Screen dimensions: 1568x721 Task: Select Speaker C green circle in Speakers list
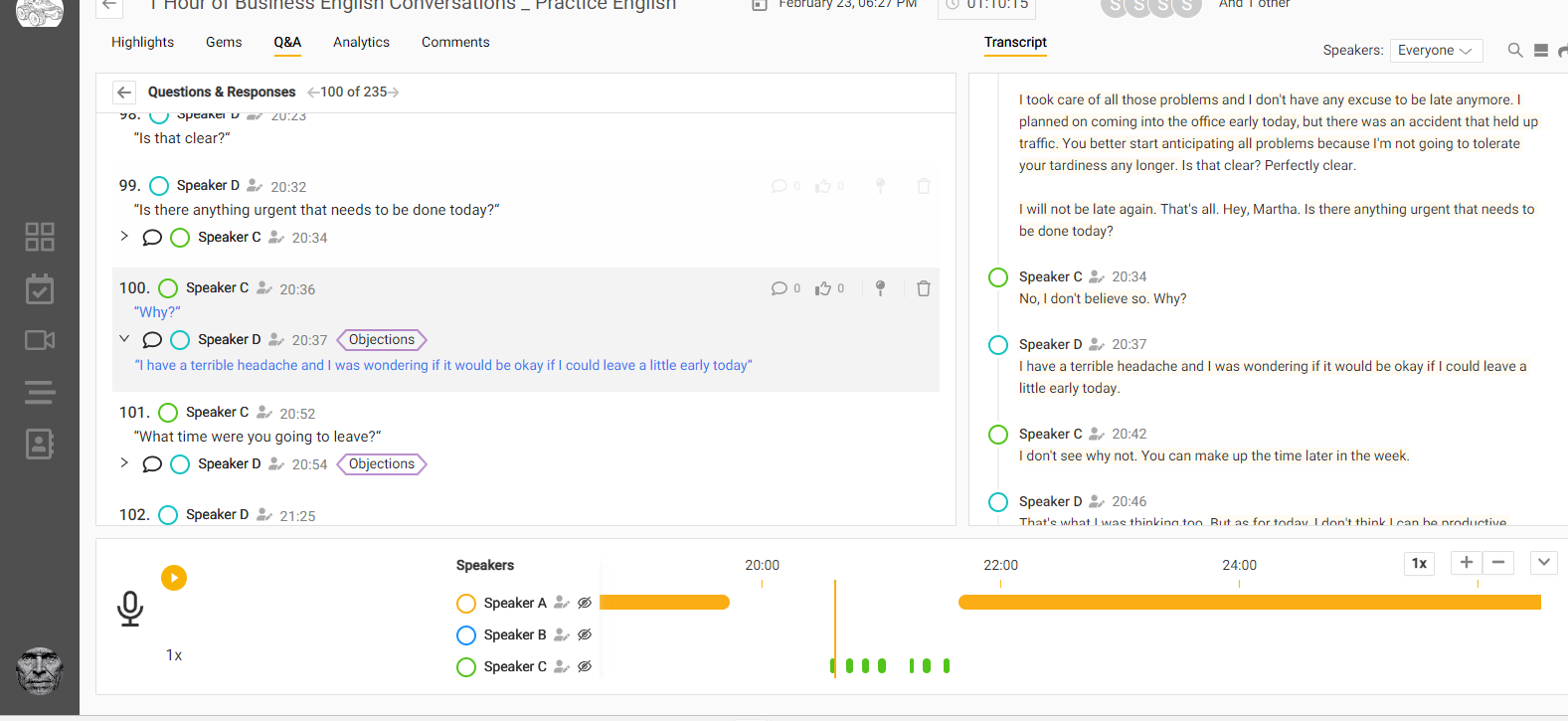pos(466,666)
